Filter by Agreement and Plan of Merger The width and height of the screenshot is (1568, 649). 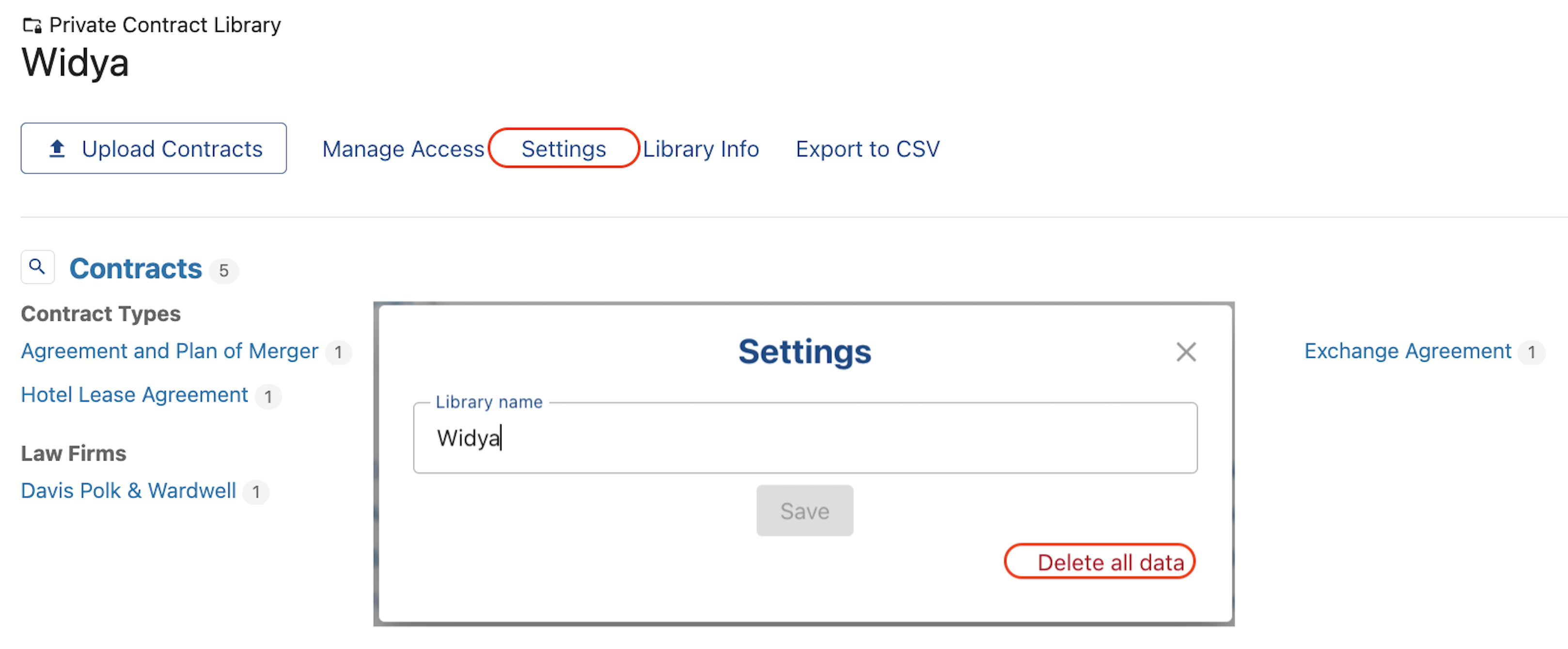click(170, 351)
